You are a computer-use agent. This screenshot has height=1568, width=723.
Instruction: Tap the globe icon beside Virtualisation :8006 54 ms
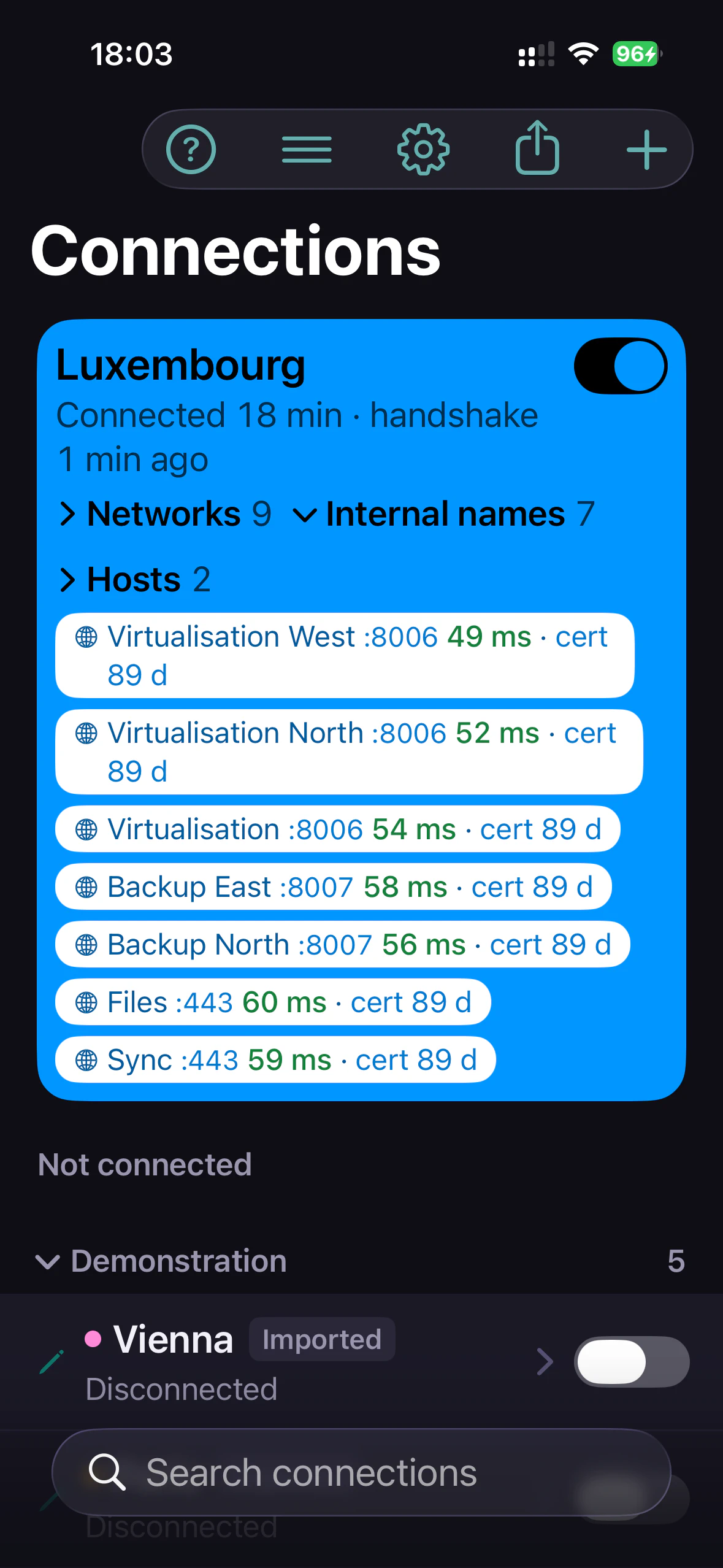point(86,829)
